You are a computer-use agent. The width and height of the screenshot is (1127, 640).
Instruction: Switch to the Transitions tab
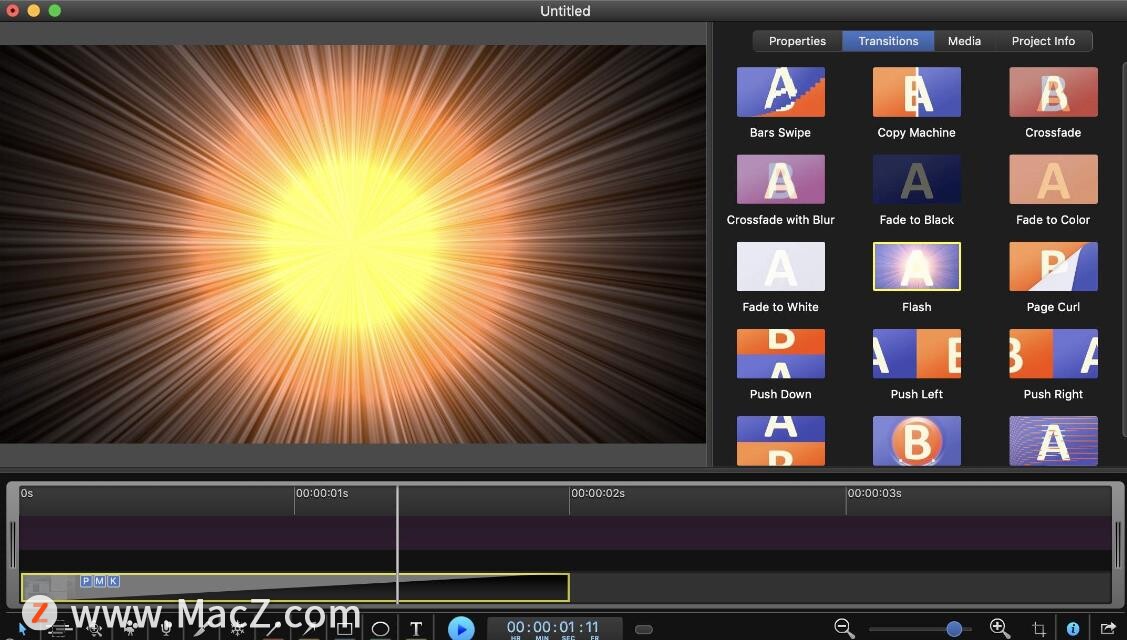(888, 41)
